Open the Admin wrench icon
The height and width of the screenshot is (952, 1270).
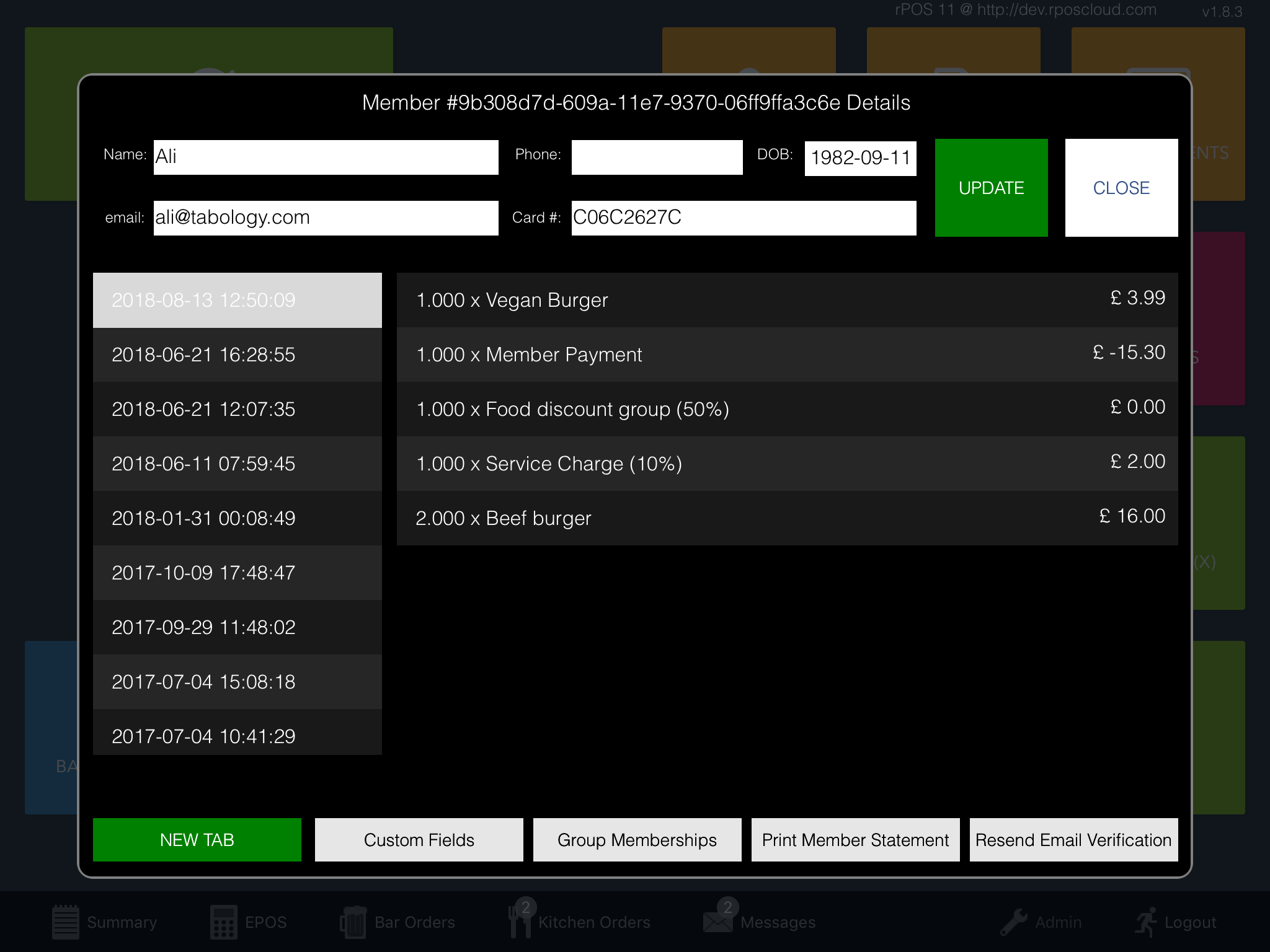click(1014, 922)
